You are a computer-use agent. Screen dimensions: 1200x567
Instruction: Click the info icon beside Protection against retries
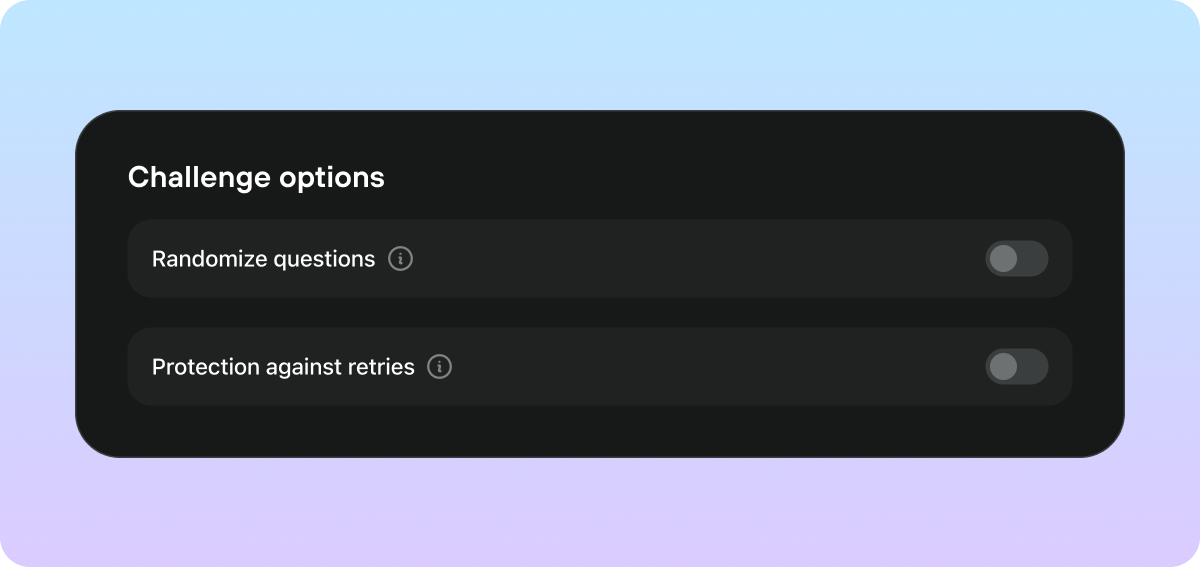point(439,367)
